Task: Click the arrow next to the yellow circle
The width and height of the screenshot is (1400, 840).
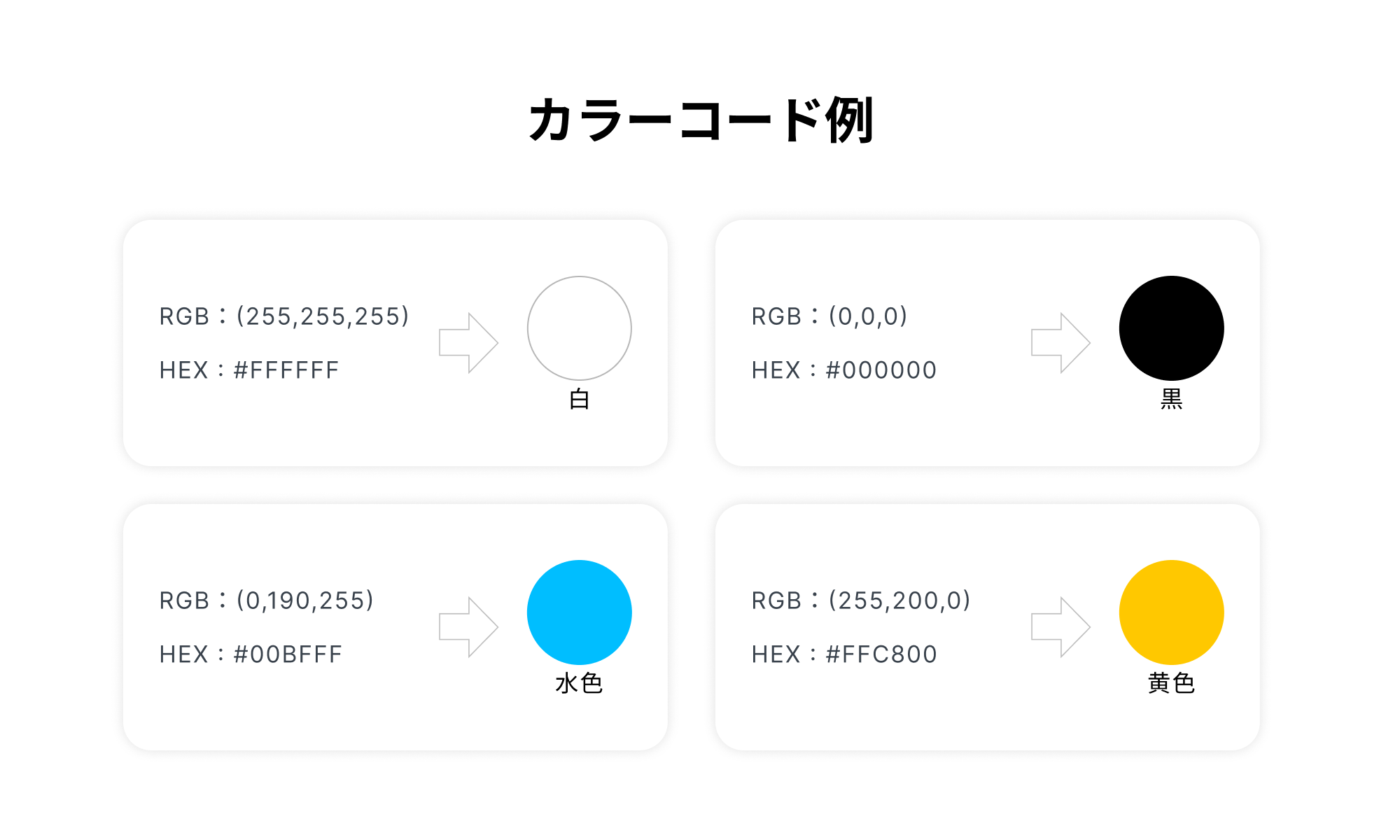Action: click(1060, 627)
